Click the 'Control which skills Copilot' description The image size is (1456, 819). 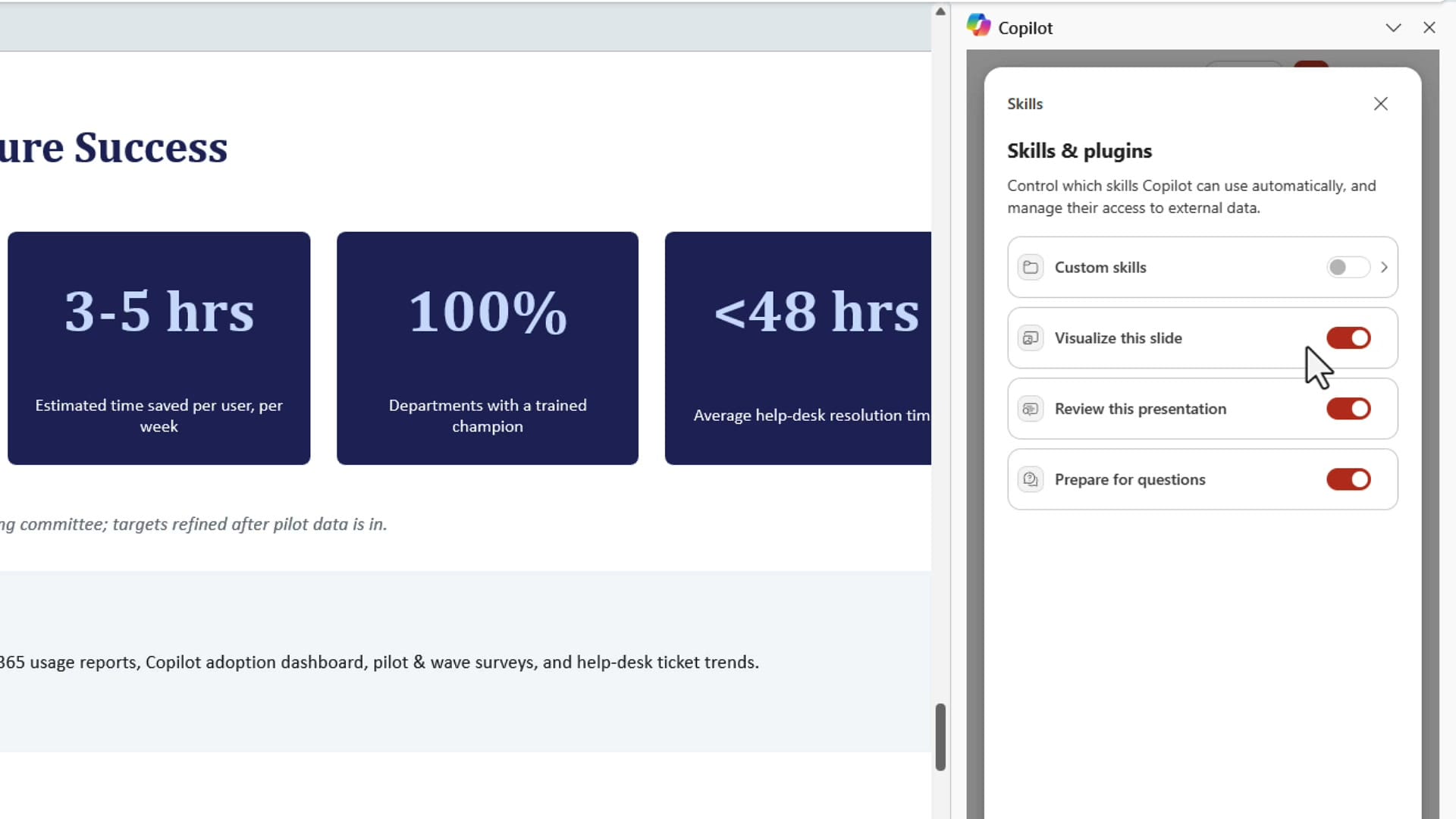pos(1191,196)
